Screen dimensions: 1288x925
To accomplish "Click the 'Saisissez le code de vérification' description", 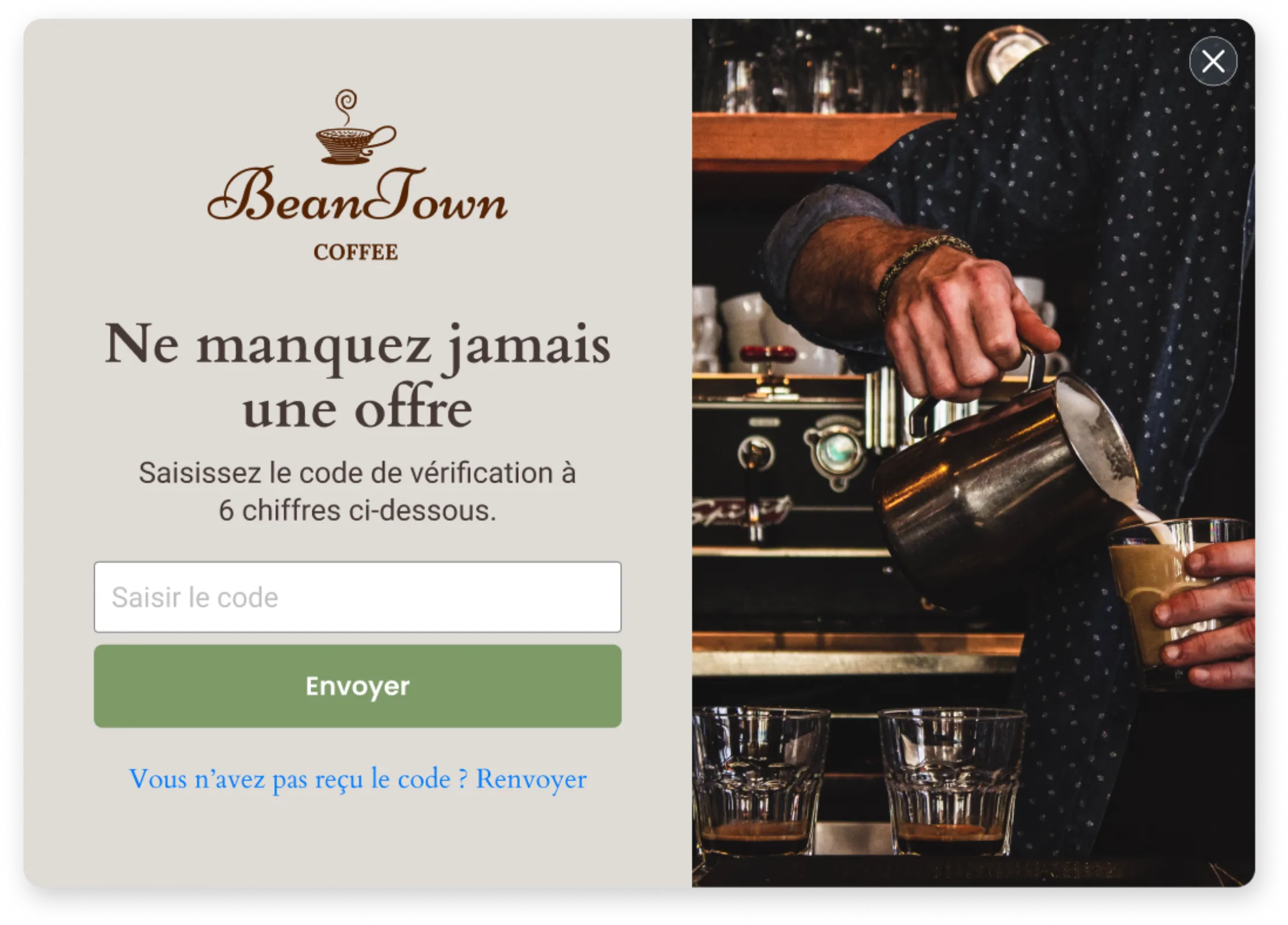I will 357,491.
